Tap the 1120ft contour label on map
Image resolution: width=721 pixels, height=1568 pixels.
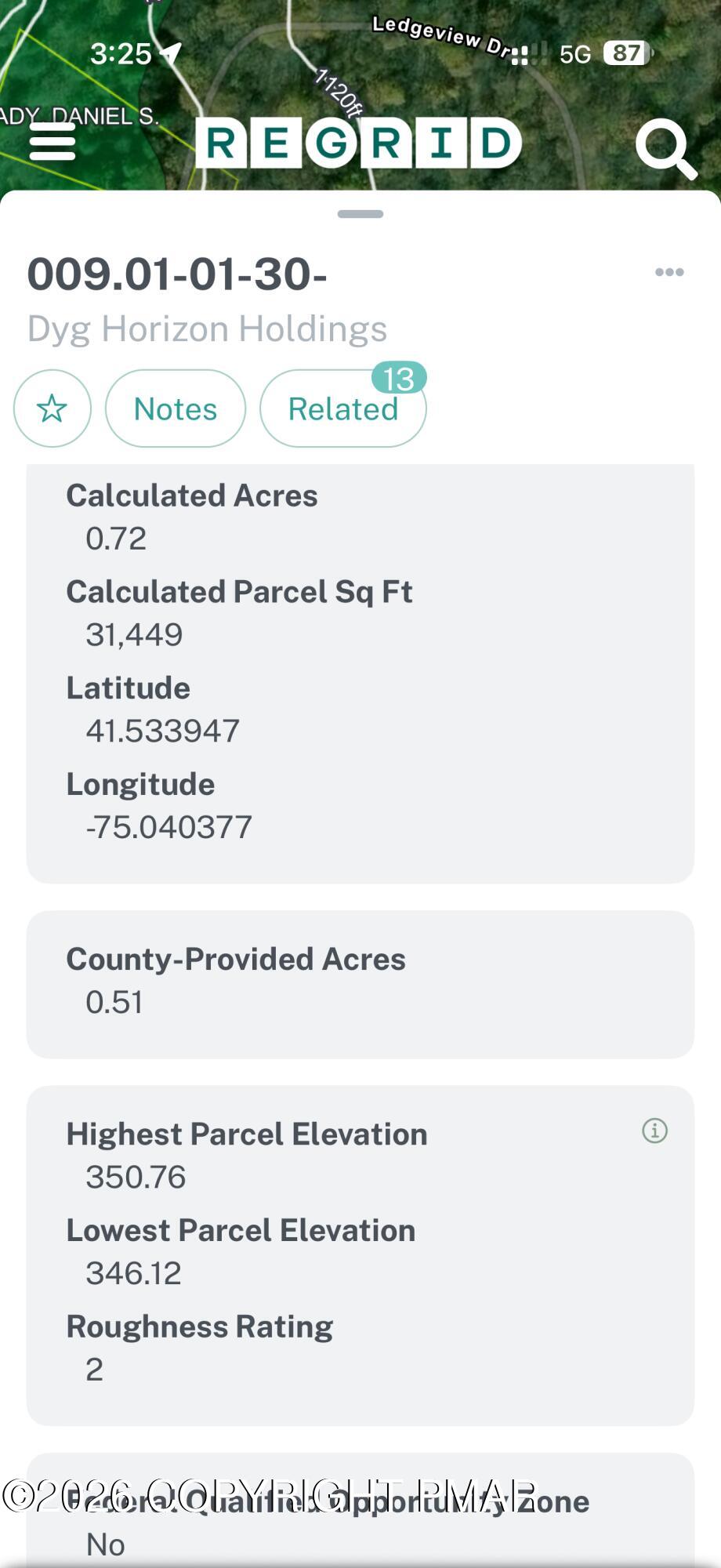tap(339, 93)
